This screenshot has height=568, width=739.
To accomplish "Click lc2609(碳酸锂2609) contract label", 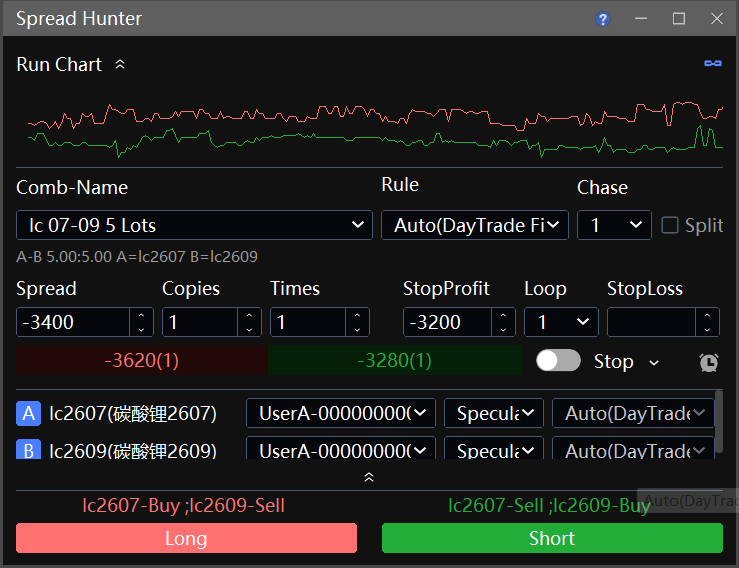I will (x=133, y=450).
